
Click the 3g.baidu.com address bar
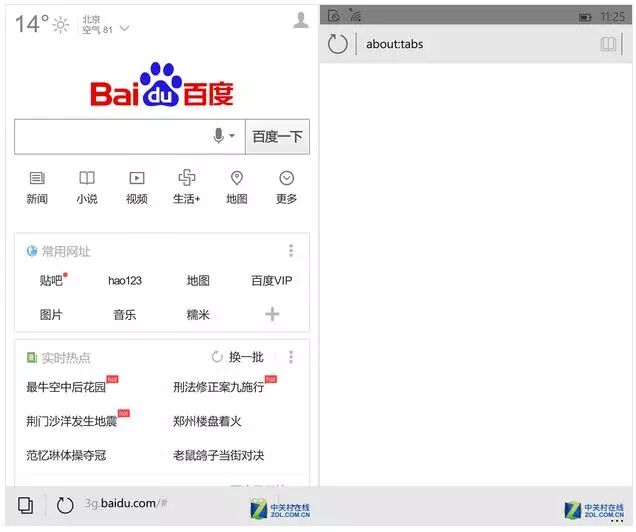coord(126,504)
